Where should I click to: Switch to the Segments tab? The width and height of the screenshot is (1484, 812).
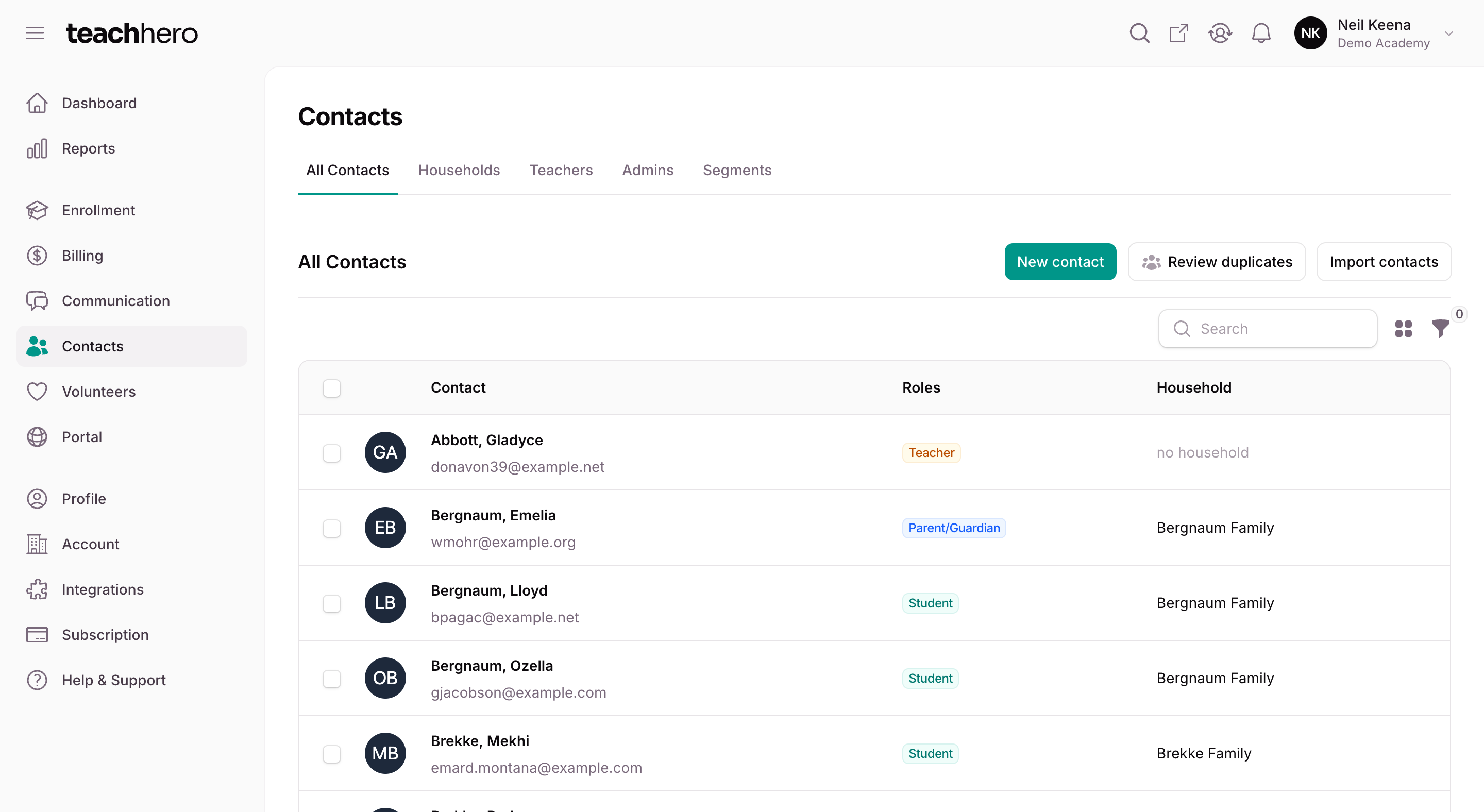coord(737,171)
